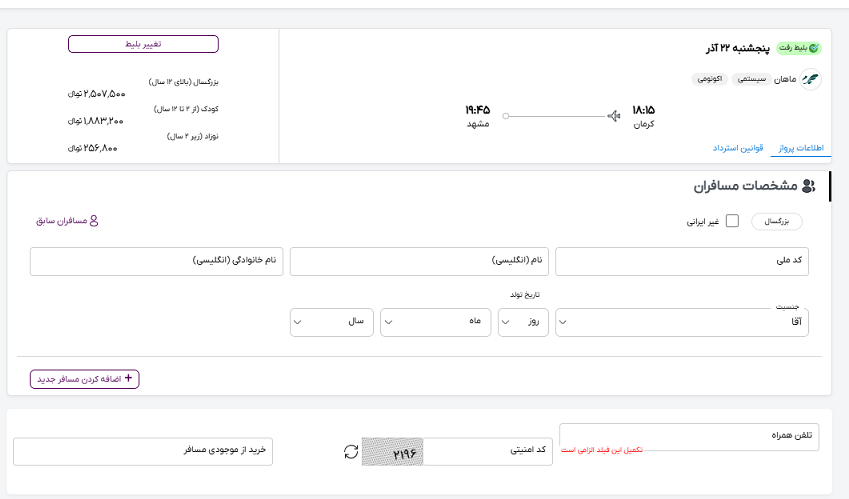Viewport: 849px width, 499px height.
Task: Click the red error تکمیل این فیلد الزامی است
Action: (x=602, y=450)
